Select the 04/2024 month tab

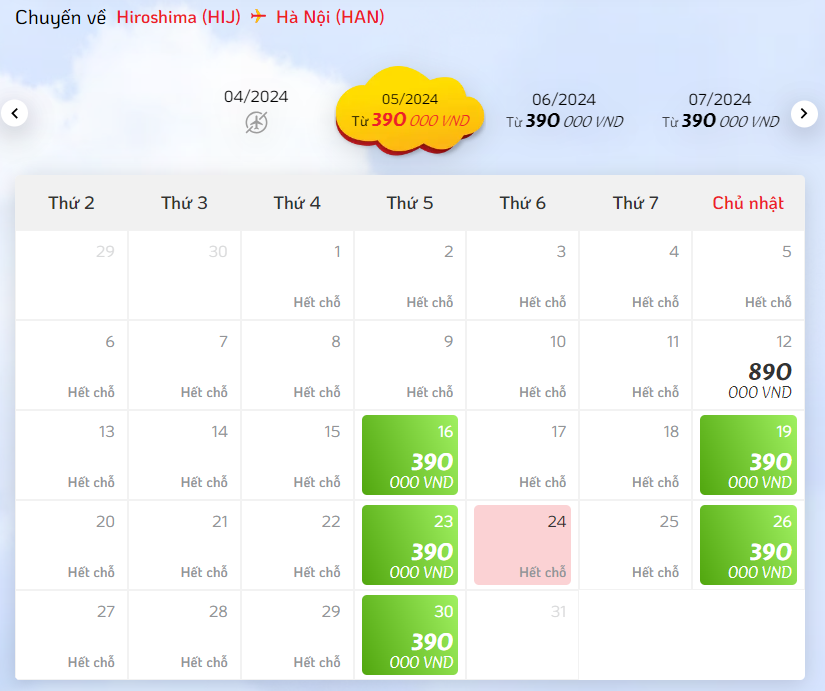click(256, 111)
